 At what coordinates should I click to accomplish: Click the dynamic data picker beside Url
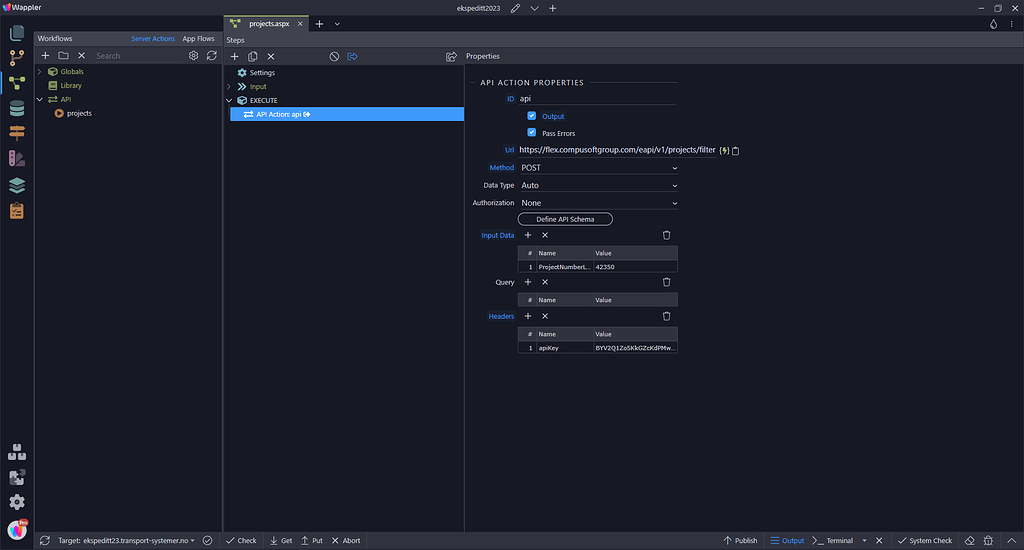[x=724, y=150]
